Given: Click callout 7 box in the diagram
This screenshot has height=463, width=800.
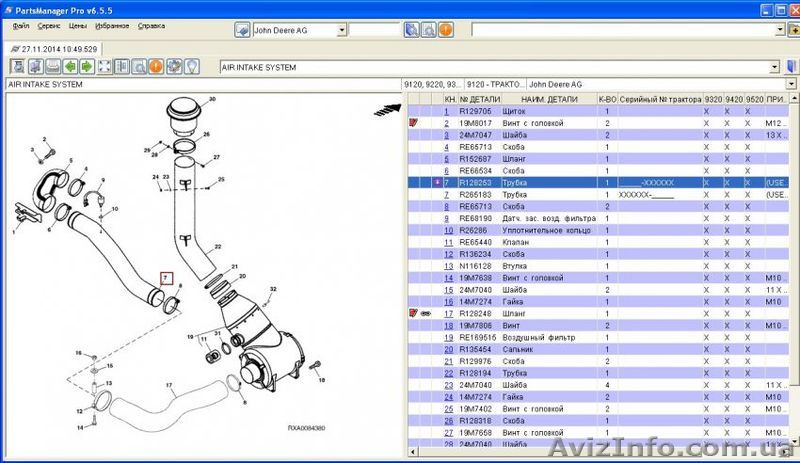Looking at the screenshot, I should [167, 277].
